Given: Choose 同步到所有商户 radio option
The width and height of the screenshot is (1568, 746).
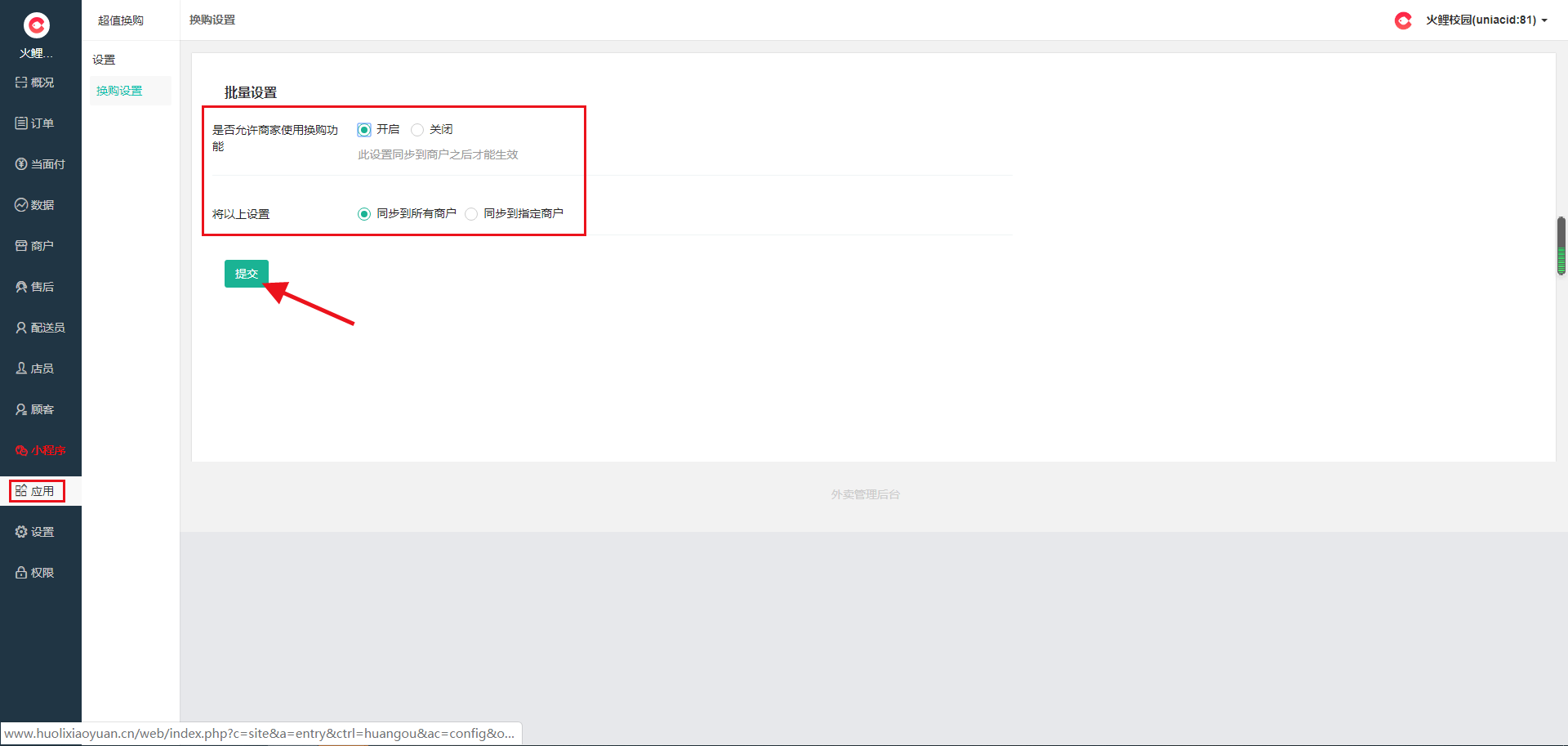Looking at the screenshot, I should [x=364, y=214].
